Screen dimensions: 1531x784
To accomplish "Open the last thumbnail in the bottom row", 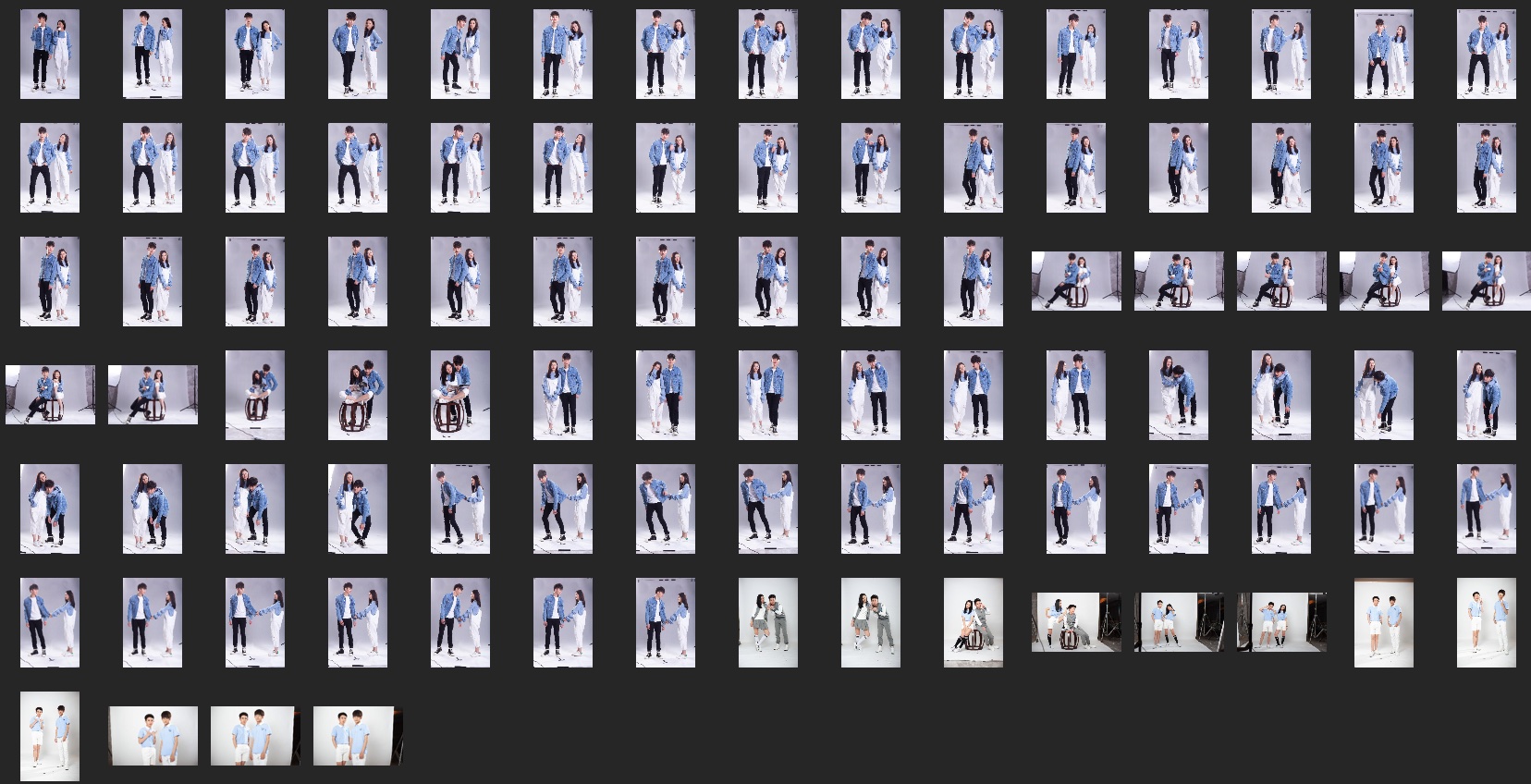I will point(358,736).
